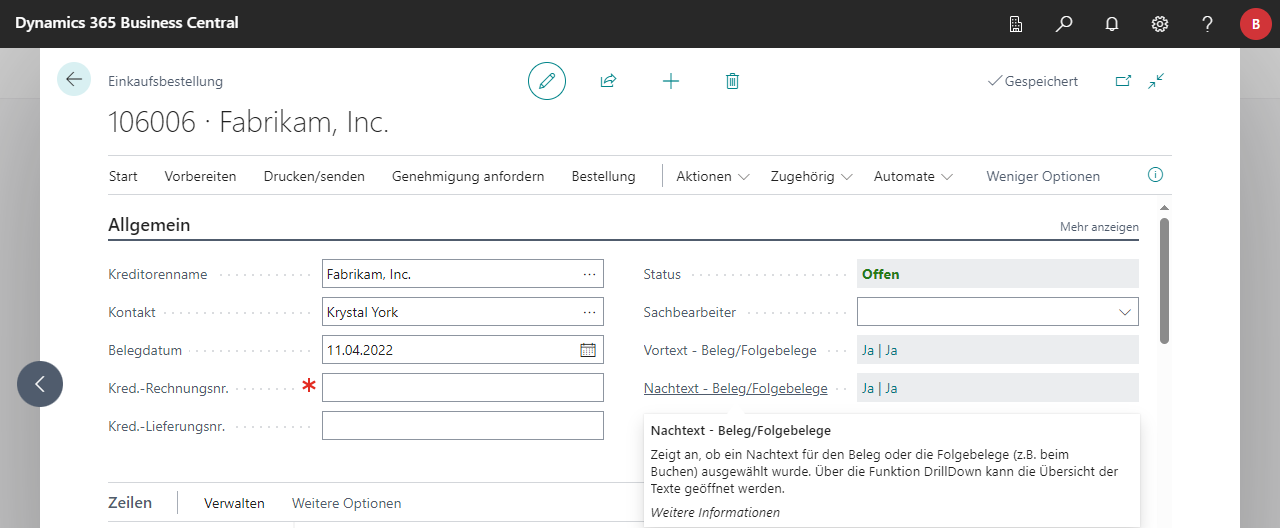Collapse the page with arrows icon

click(x=1157, y=81)
